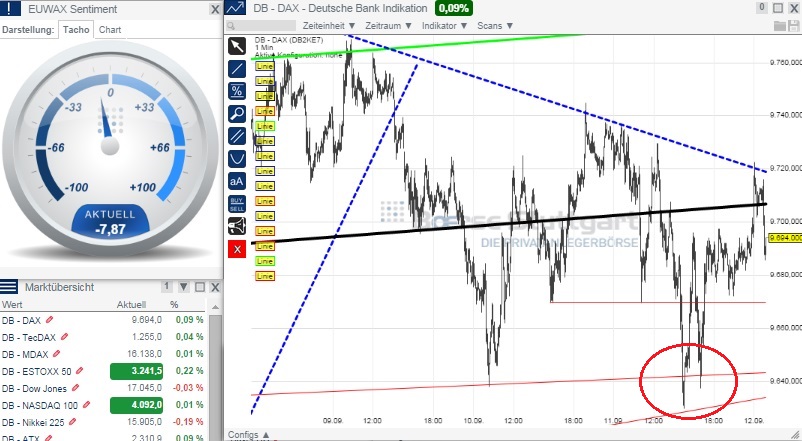Click the number 1 badge in Marktübersicht header
Viewport: 802px width, 441px height.
tap(166, 286)
